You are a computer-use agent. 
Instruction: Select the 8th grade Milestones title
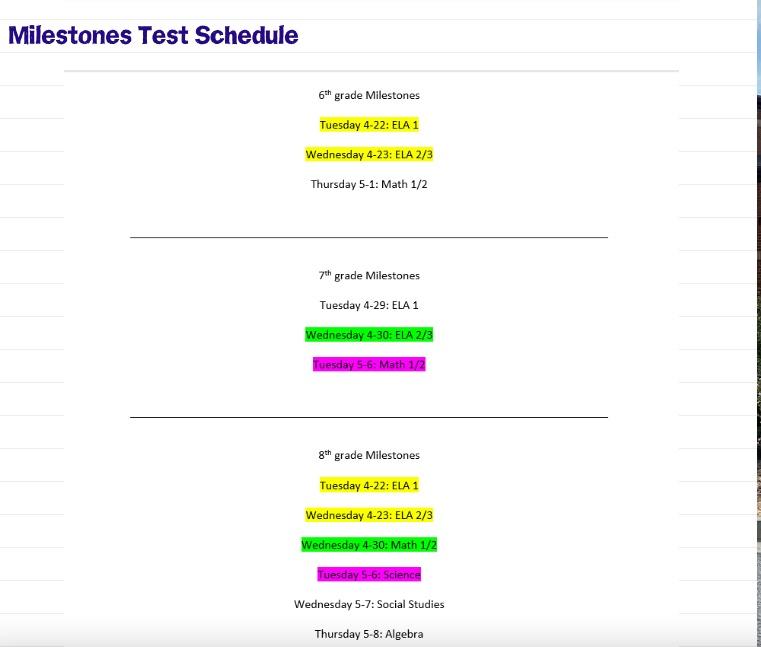pos(369,455)
